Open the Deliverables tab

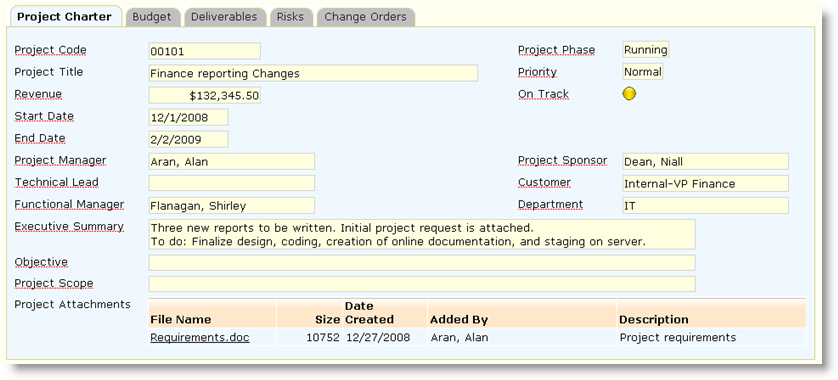pos(224,17)
